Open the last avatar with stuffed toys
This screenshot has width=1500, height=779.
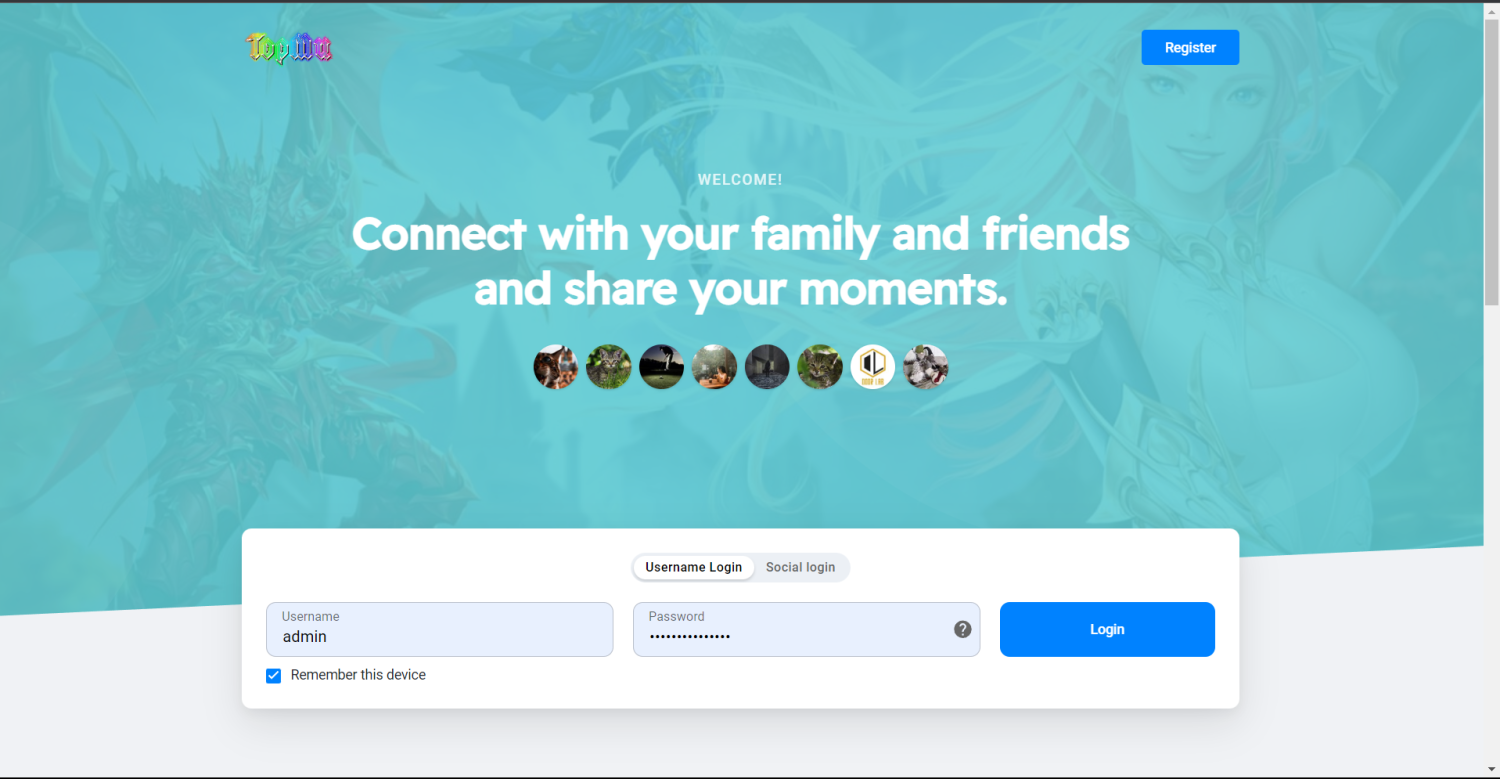pyautogui.click(x=926, y=367)
